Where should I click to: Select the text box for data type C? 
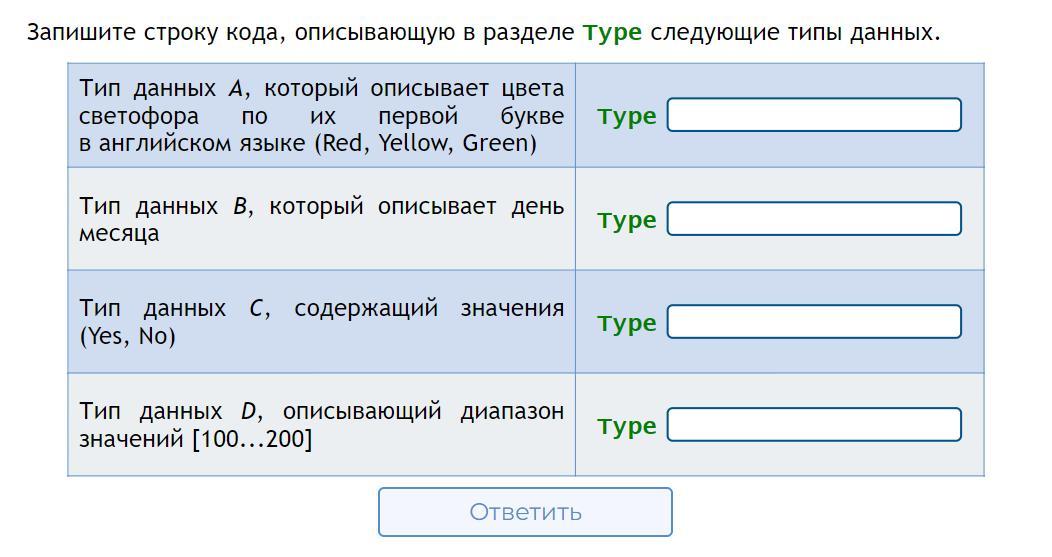pos(814,322)
